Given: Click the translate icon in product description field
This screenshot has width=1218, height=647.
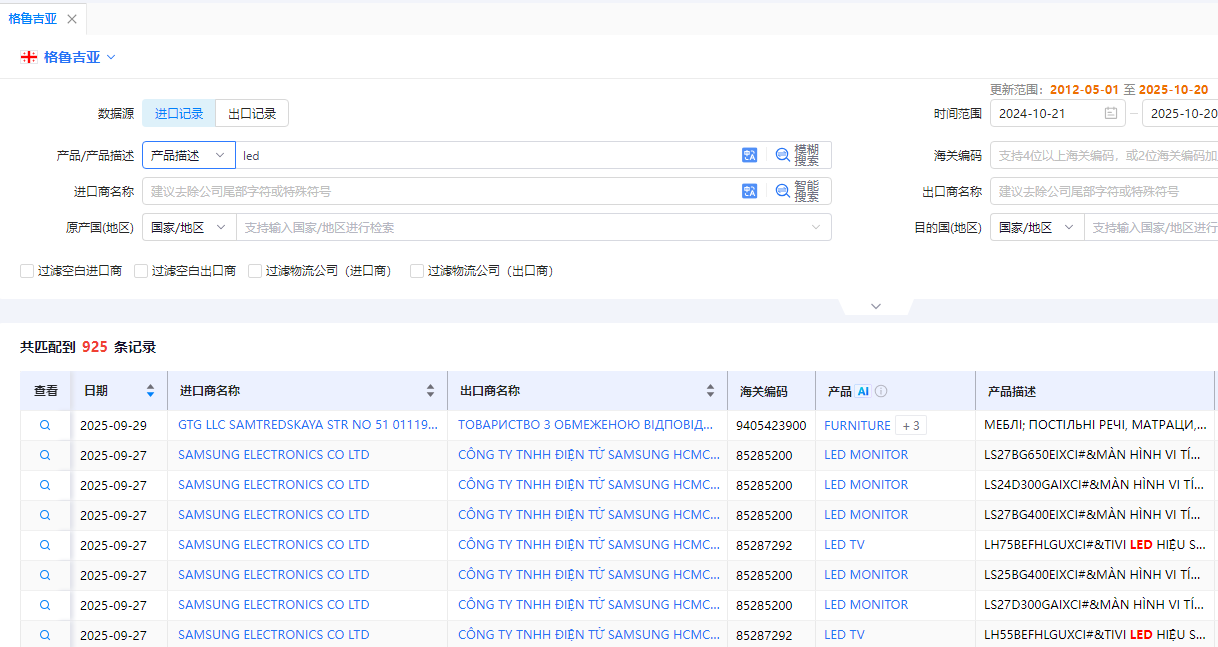Looking at the screenshot, I should 749,155.
